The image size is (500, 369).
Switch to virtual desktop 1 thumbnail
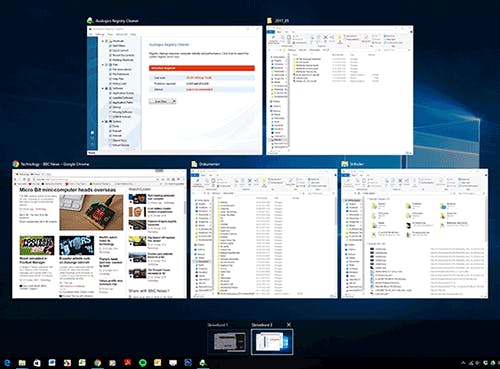tap(229, 342)
